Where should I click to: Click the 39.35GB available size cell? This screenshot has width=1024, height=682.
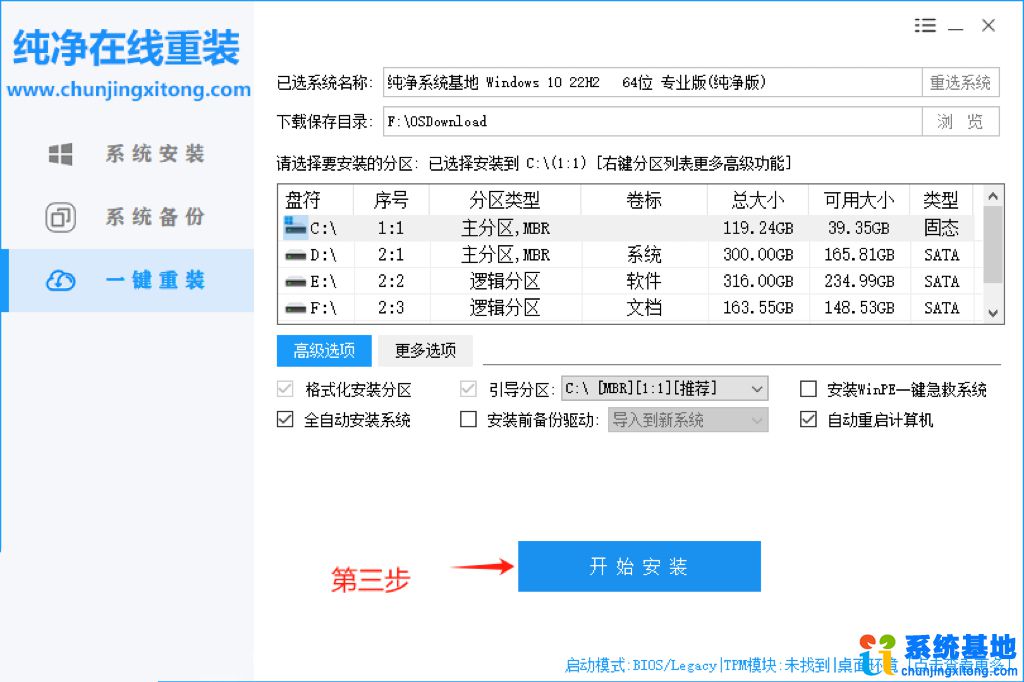pyautogui.click(x=859, y=228)
